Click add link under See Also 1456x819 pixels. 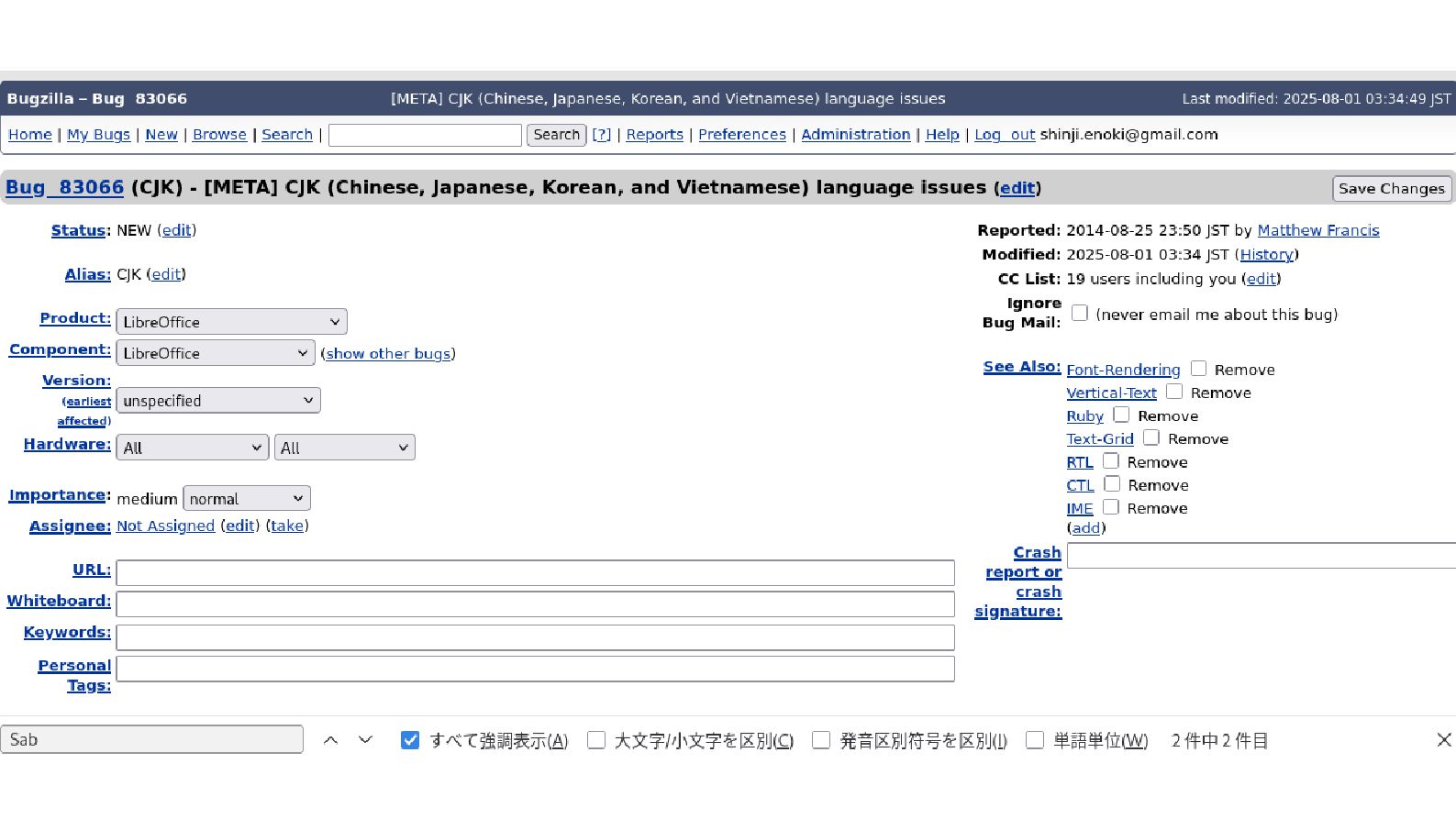click(x=1086, y=528)
